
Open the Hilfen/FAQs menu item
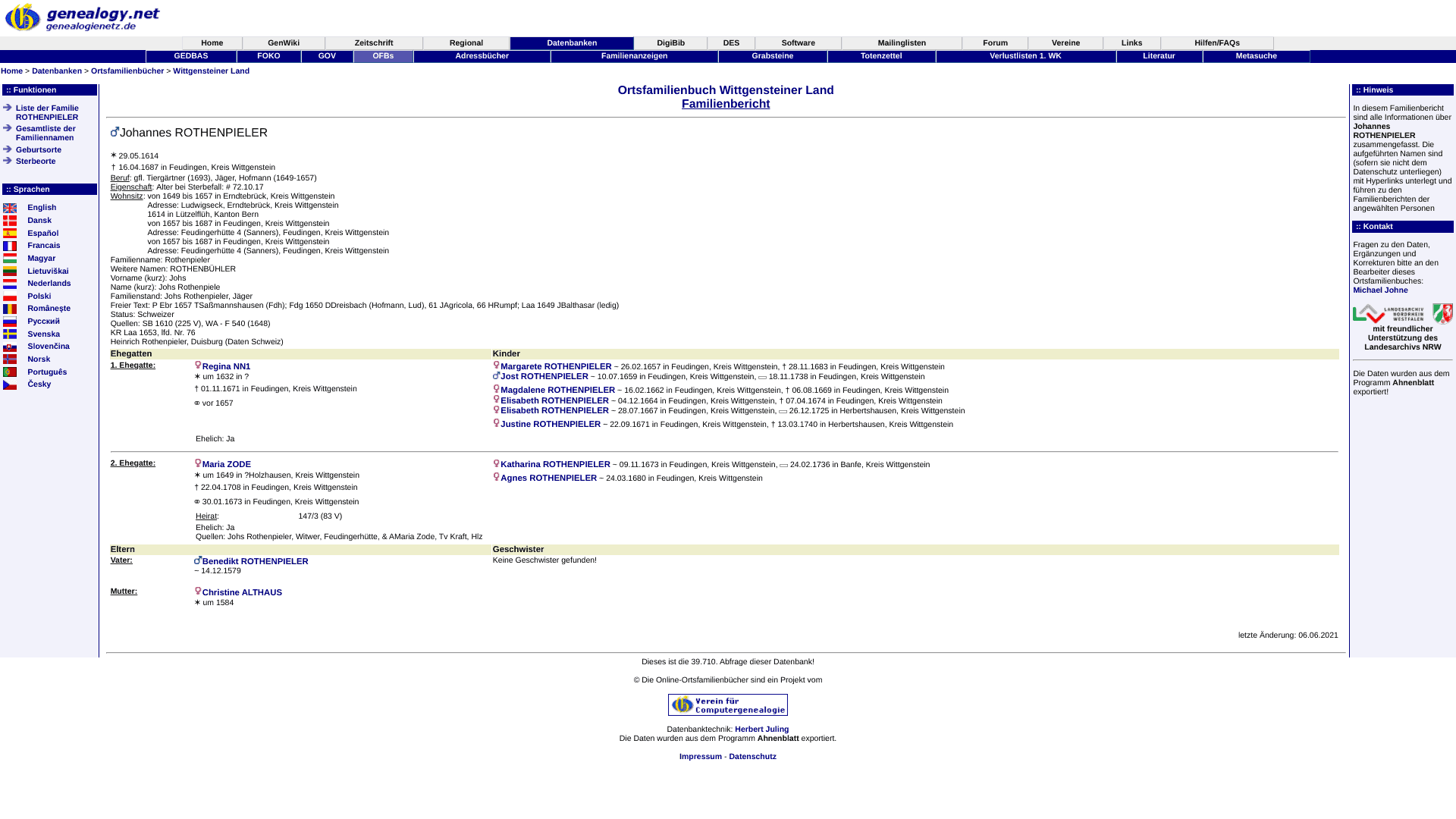pyautogui.click(x=1217, y=43)
